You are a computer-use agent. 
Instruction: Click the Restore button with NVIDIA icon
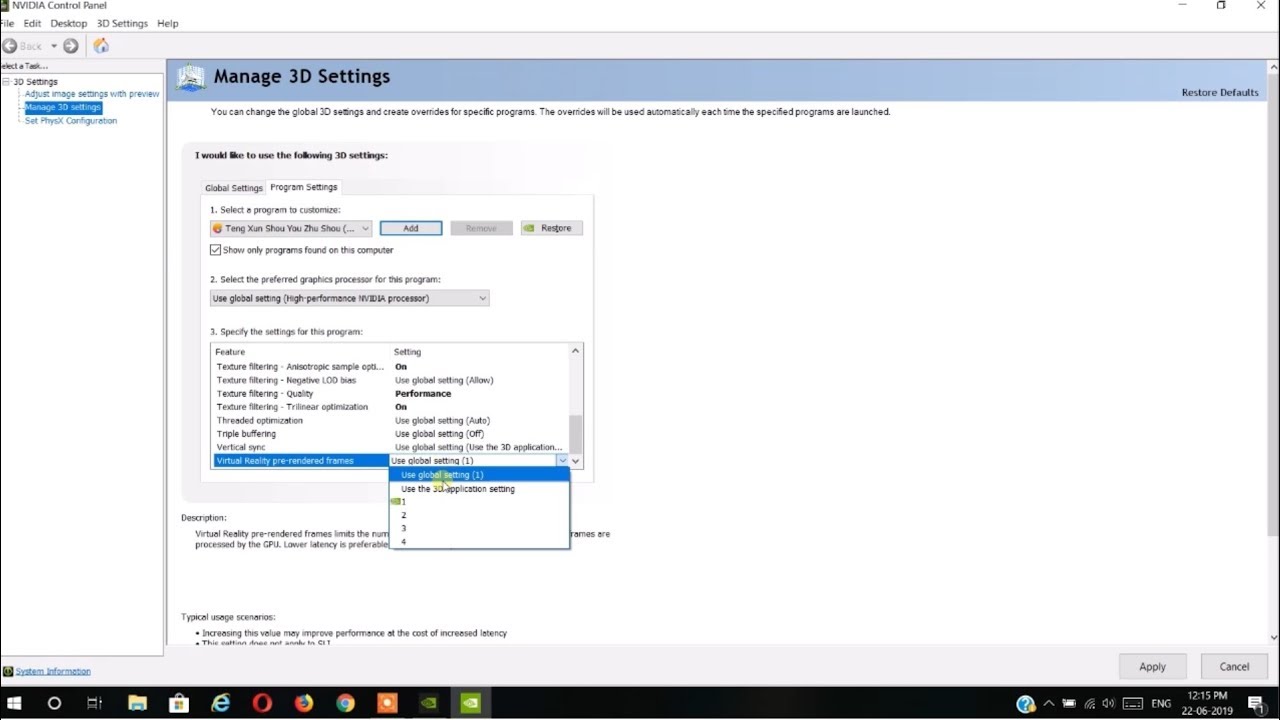point(552,228)
